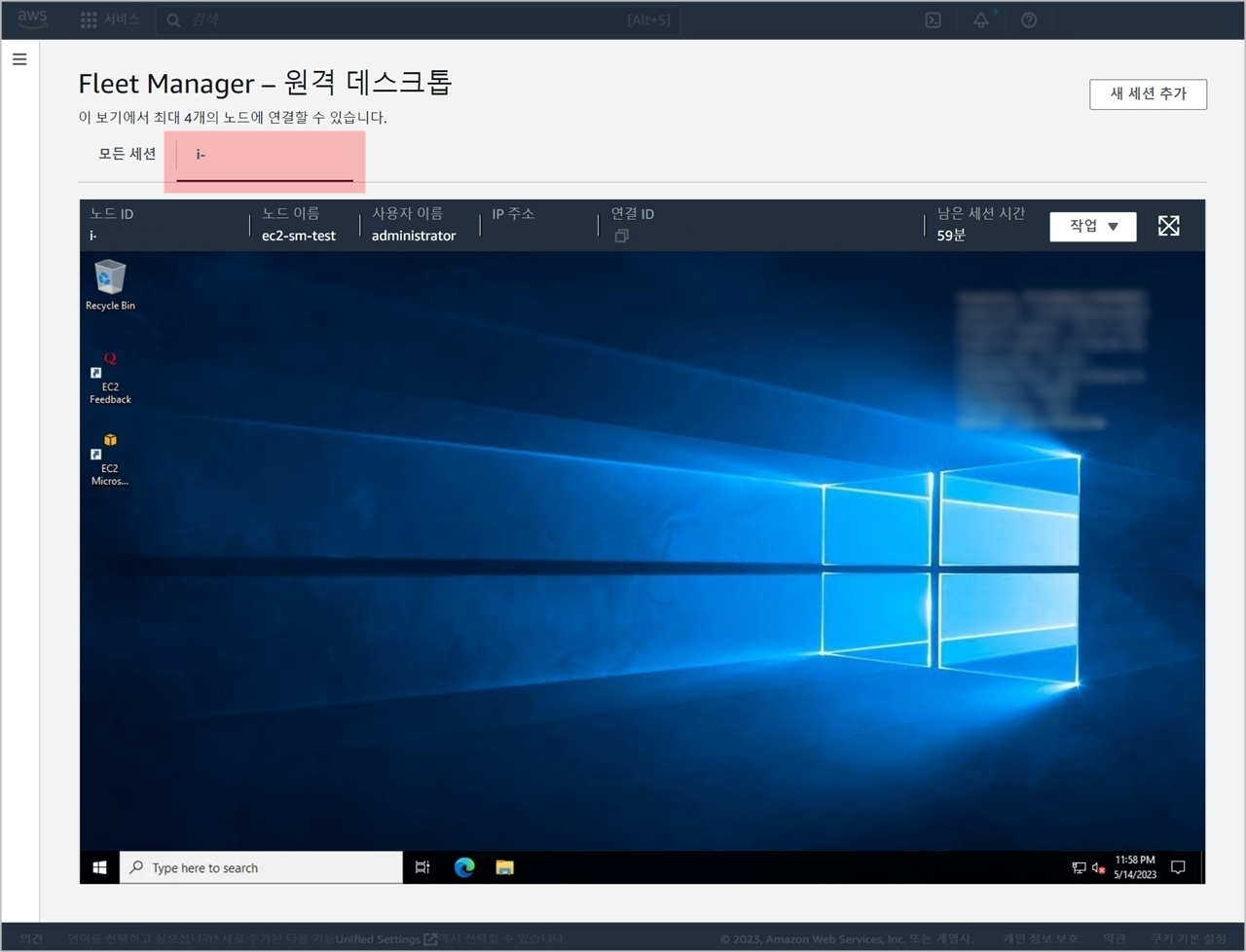
Task: Click the network icon in system tray
Action: coord(1079,867)
